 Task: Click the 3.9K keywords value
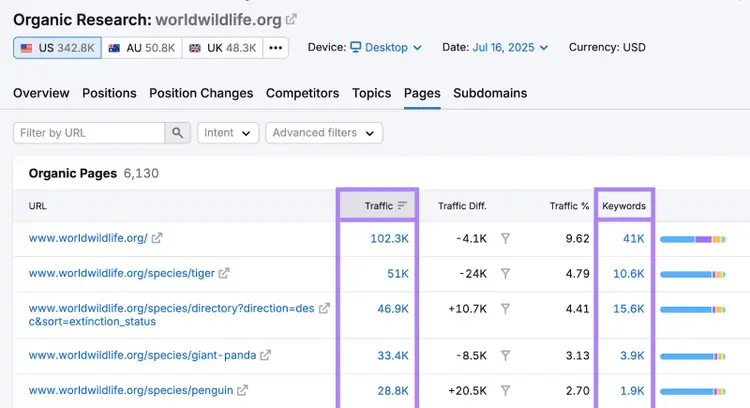pyautogui.click(x=632, y=356)
